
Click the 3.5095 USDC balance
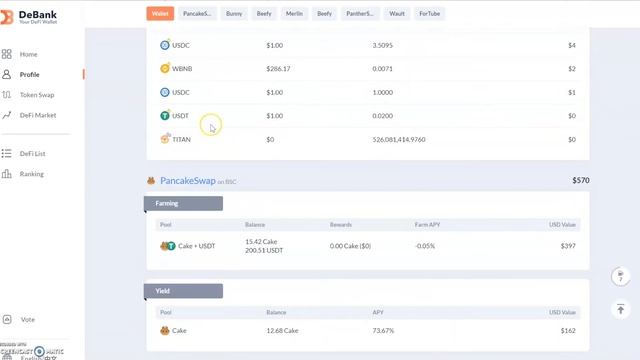382,45
